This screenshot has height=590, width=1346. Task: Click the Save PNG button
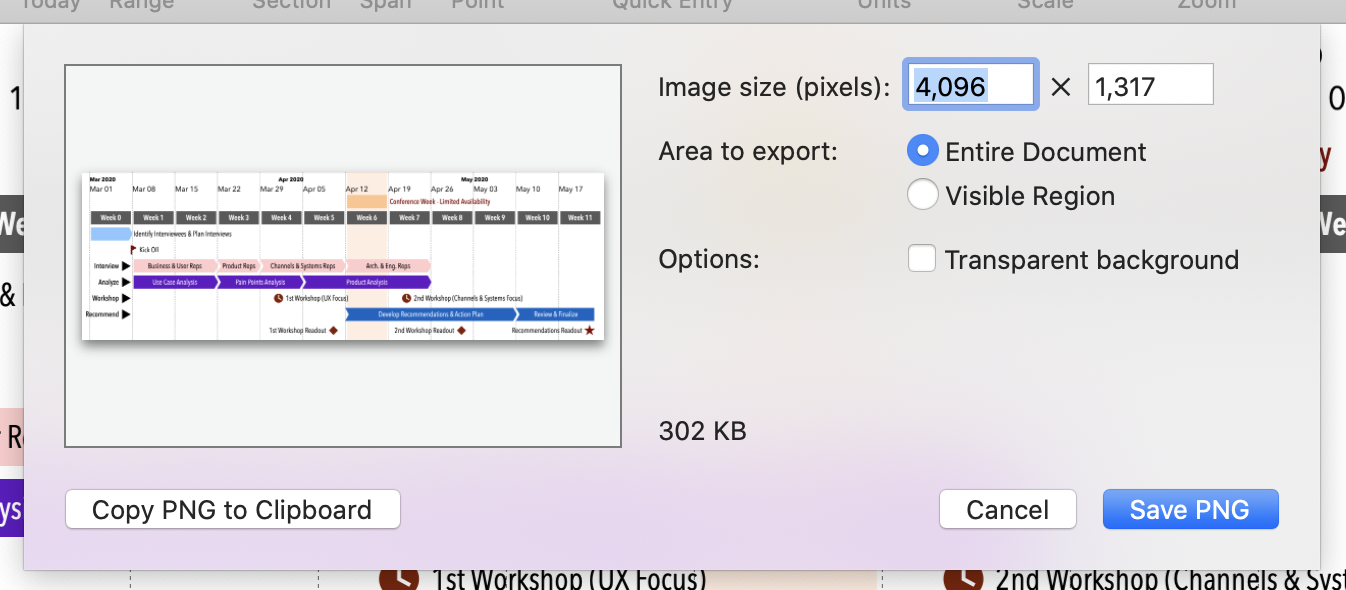click(x=1190, y=510)
